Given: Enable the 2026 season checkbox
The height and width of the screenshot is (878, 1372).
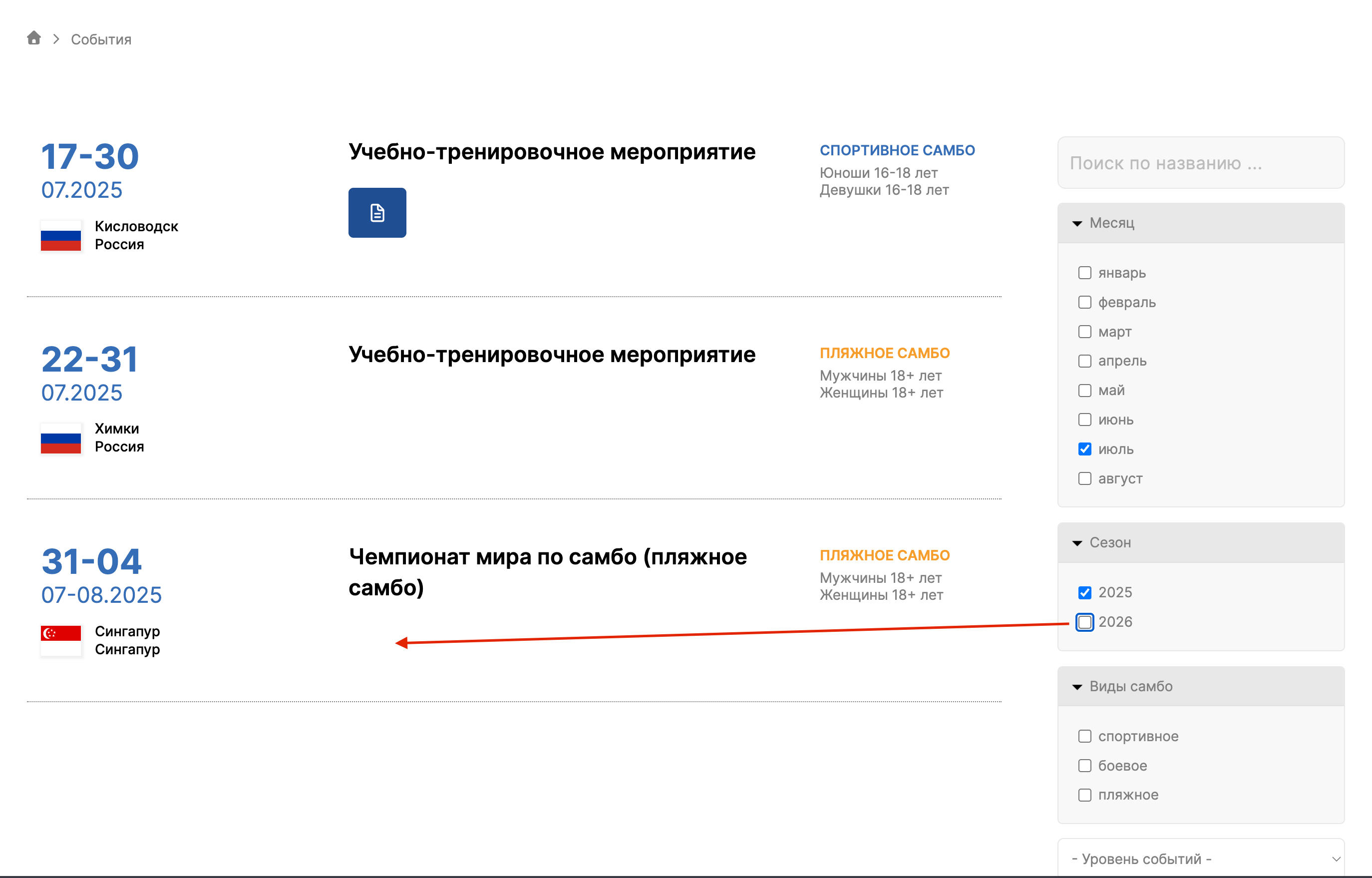Looking at the screenshot, I should coord(1084,622).
